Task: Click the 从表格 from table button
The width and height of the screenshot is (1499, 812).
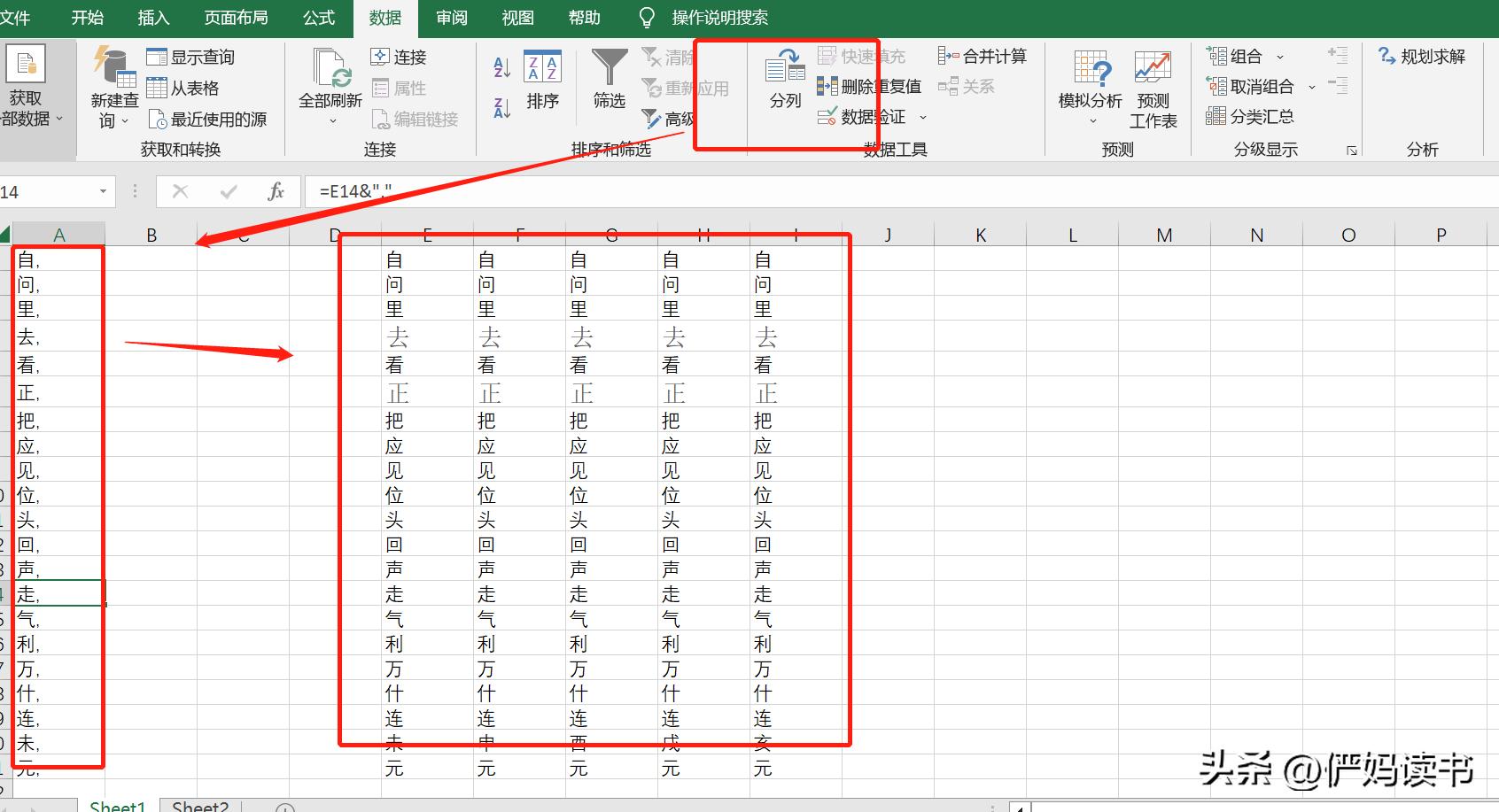Action: click(x=183, y=88)
